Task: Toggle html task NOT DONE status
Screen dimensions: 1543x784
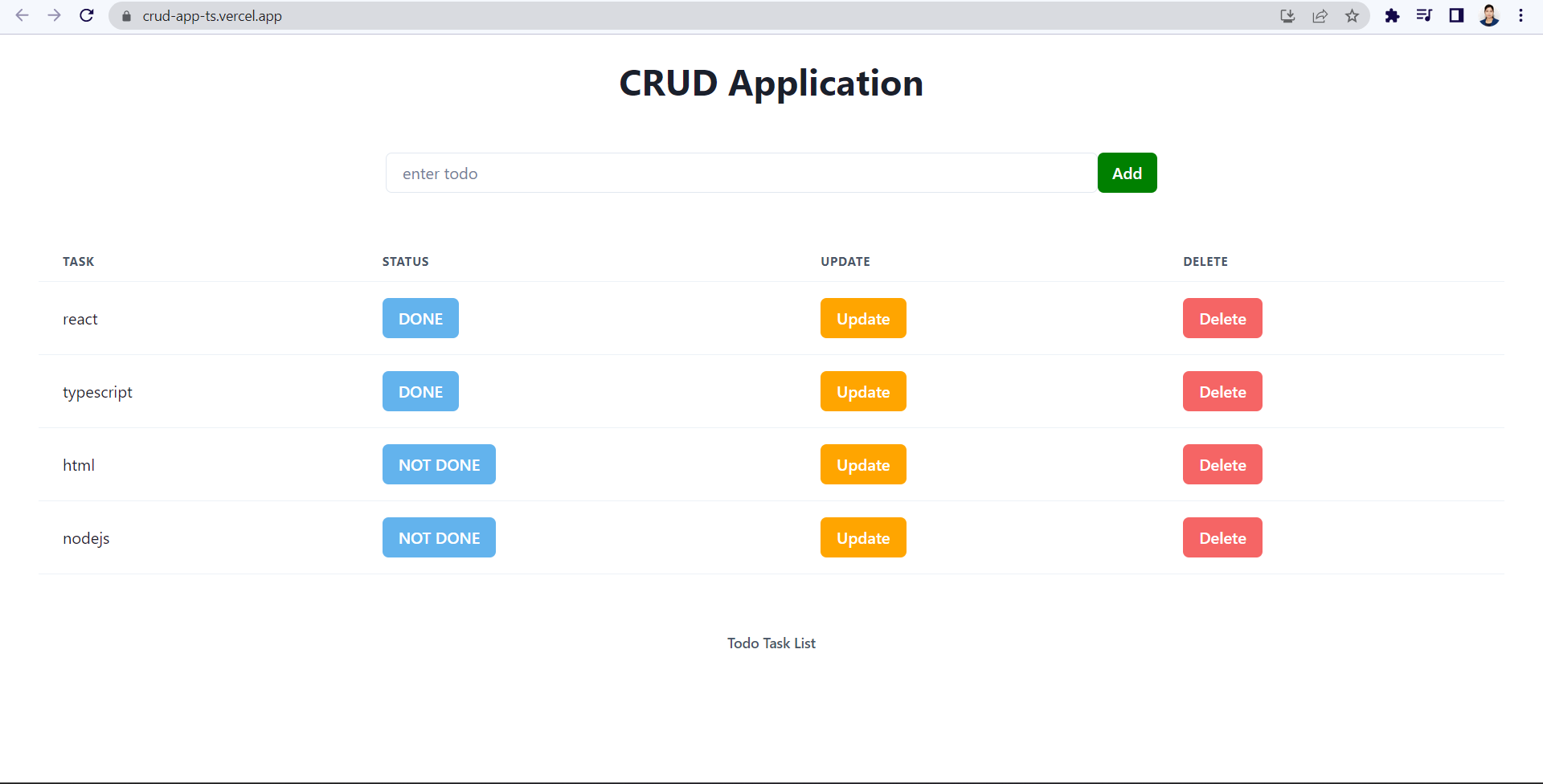Action: 439,464
